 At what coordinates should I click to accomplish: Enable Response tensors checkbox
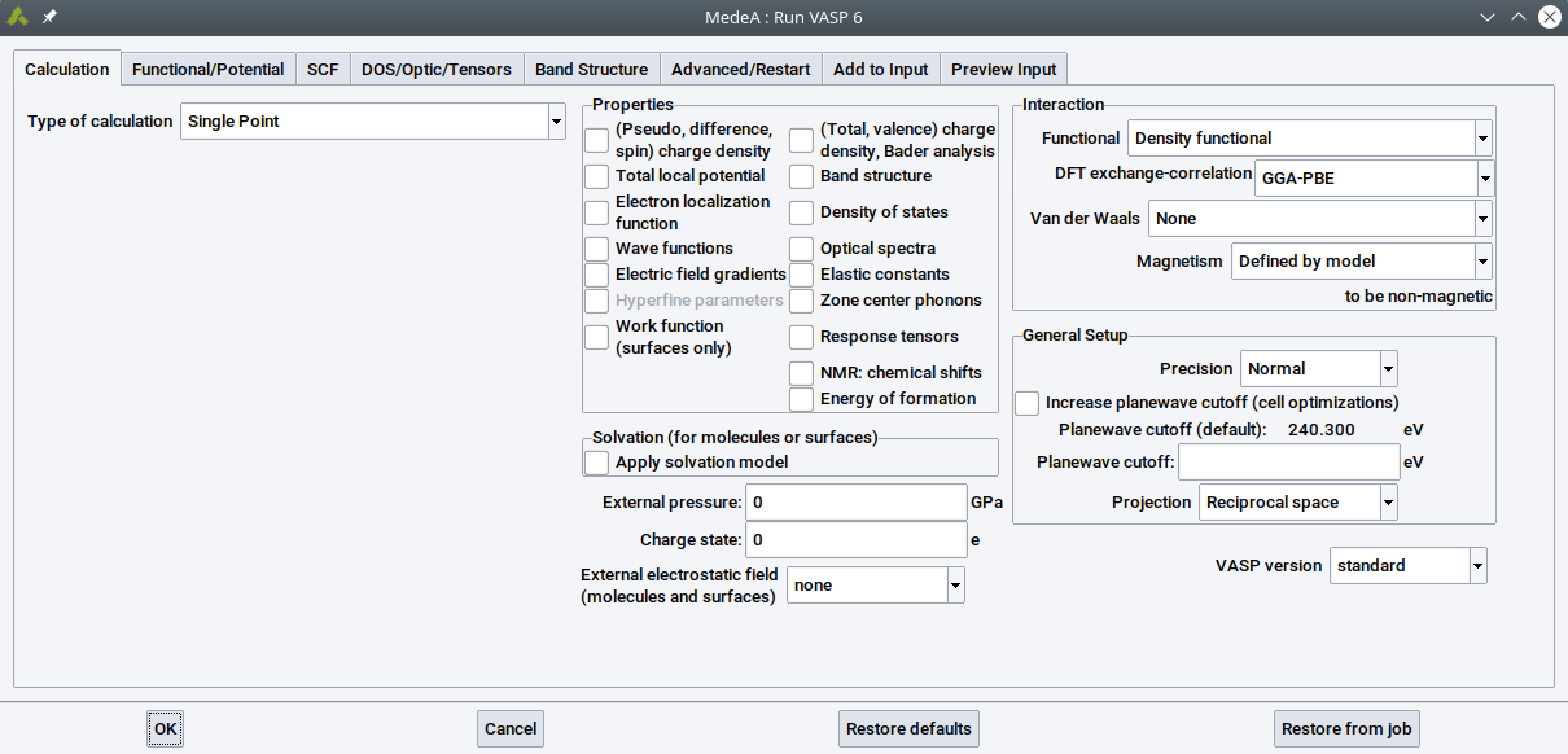click(801, 337)
